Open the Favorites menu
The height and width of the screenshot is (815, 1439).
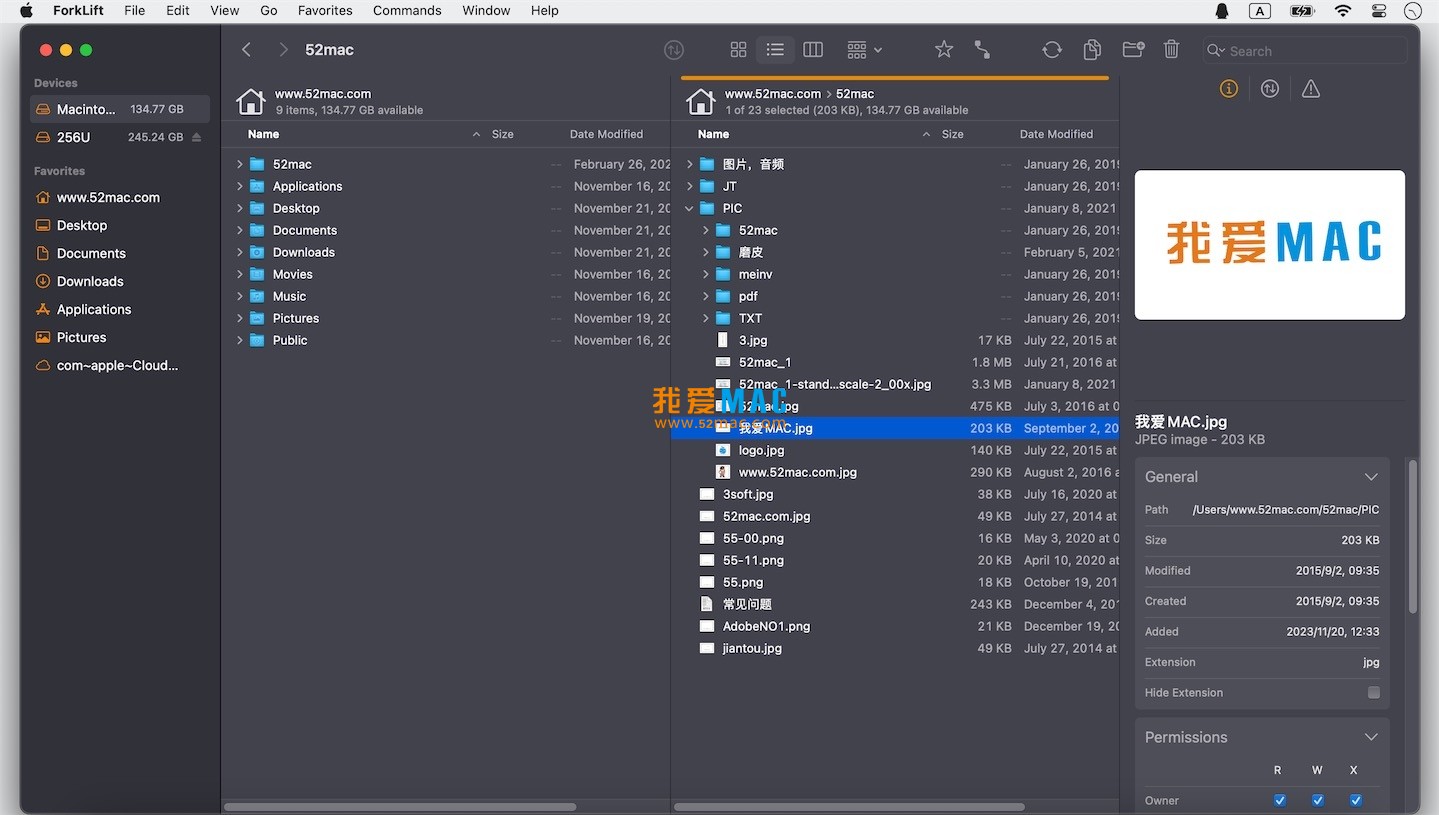325,10
